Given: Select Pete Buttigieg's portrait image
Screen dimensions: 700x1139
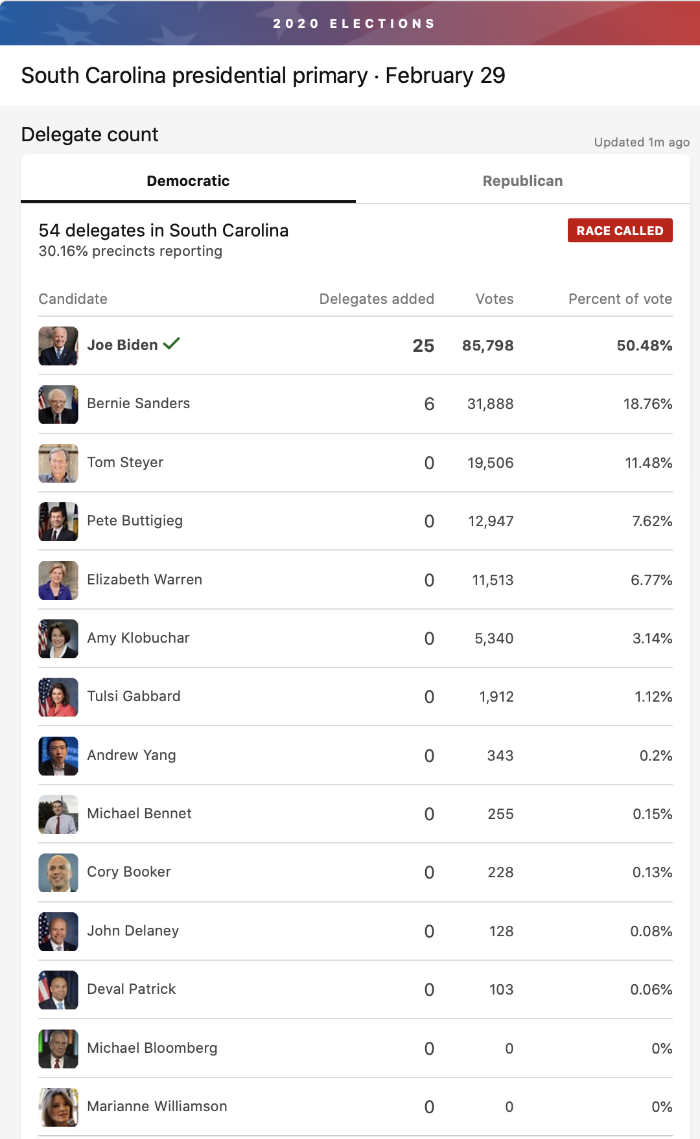Looking at the screenshot, I should 58,521.
